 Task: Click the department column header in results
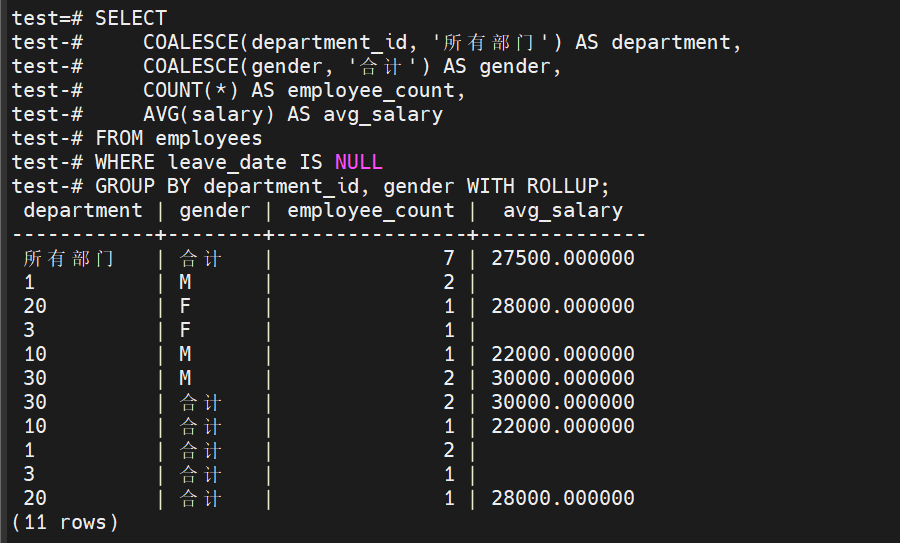point(83,210)
